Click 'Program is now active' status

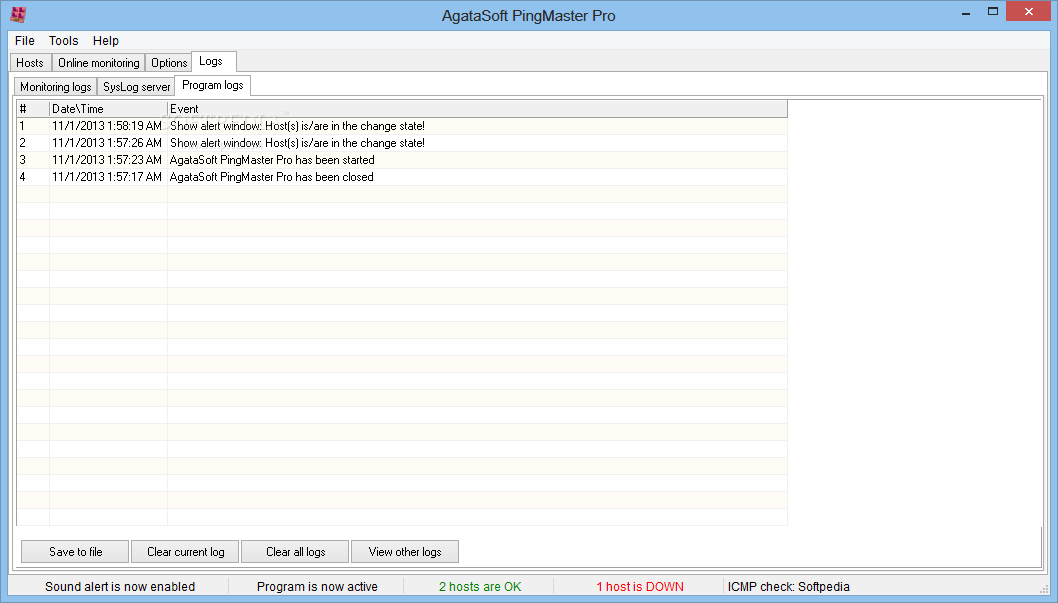pyautogui.click(x=317, y=587)
